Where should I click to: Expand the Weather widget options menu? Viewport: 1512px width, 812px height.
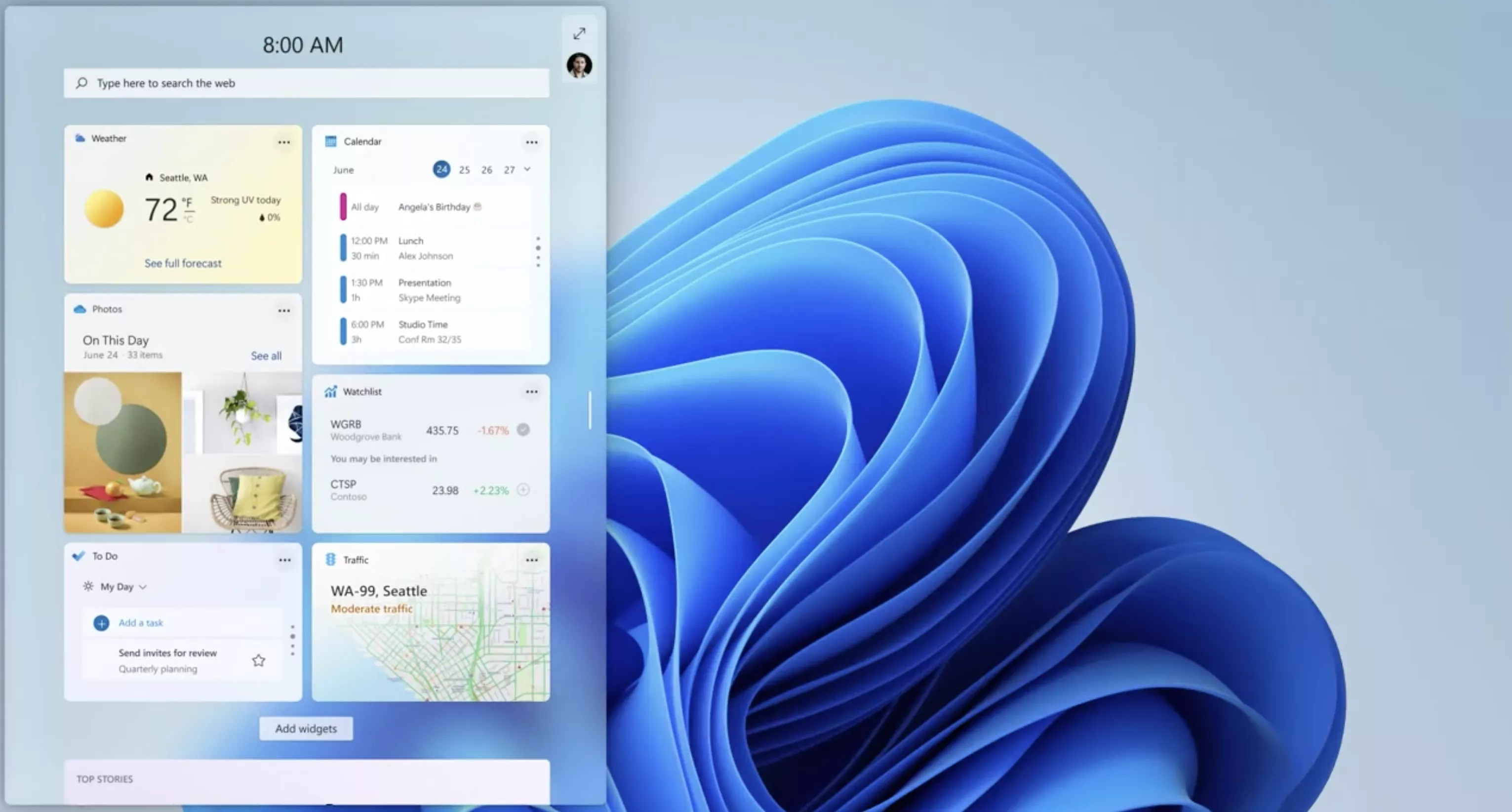click(x=284, y=142)
